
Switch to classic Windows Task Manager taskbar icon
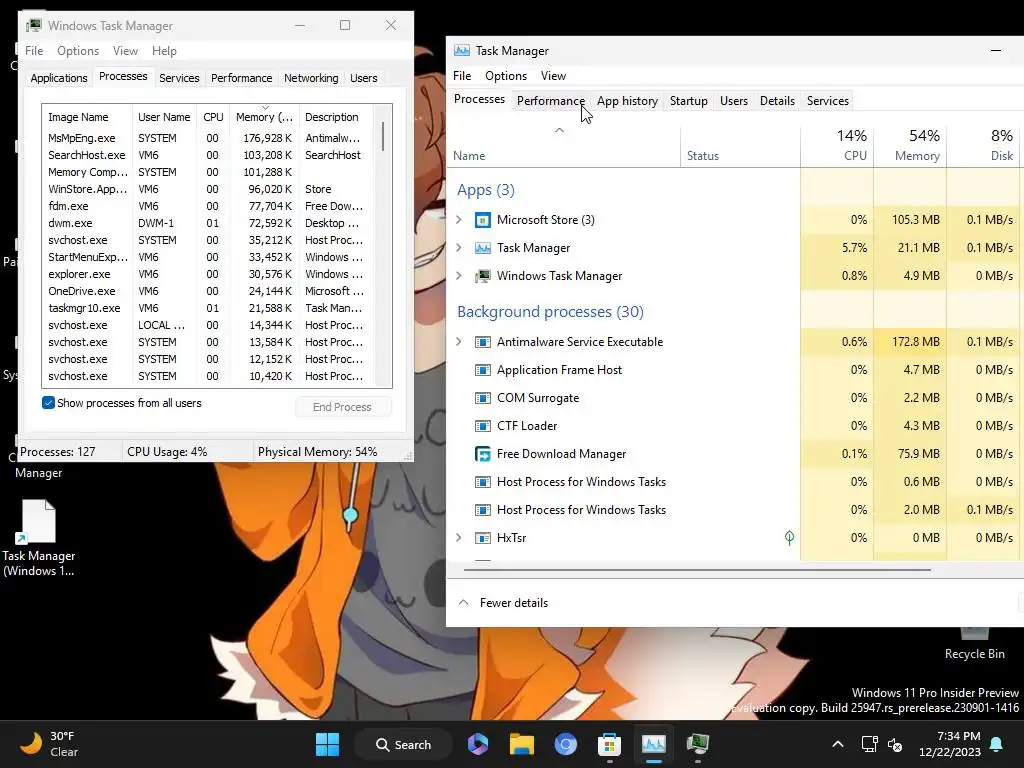point(697,744)
